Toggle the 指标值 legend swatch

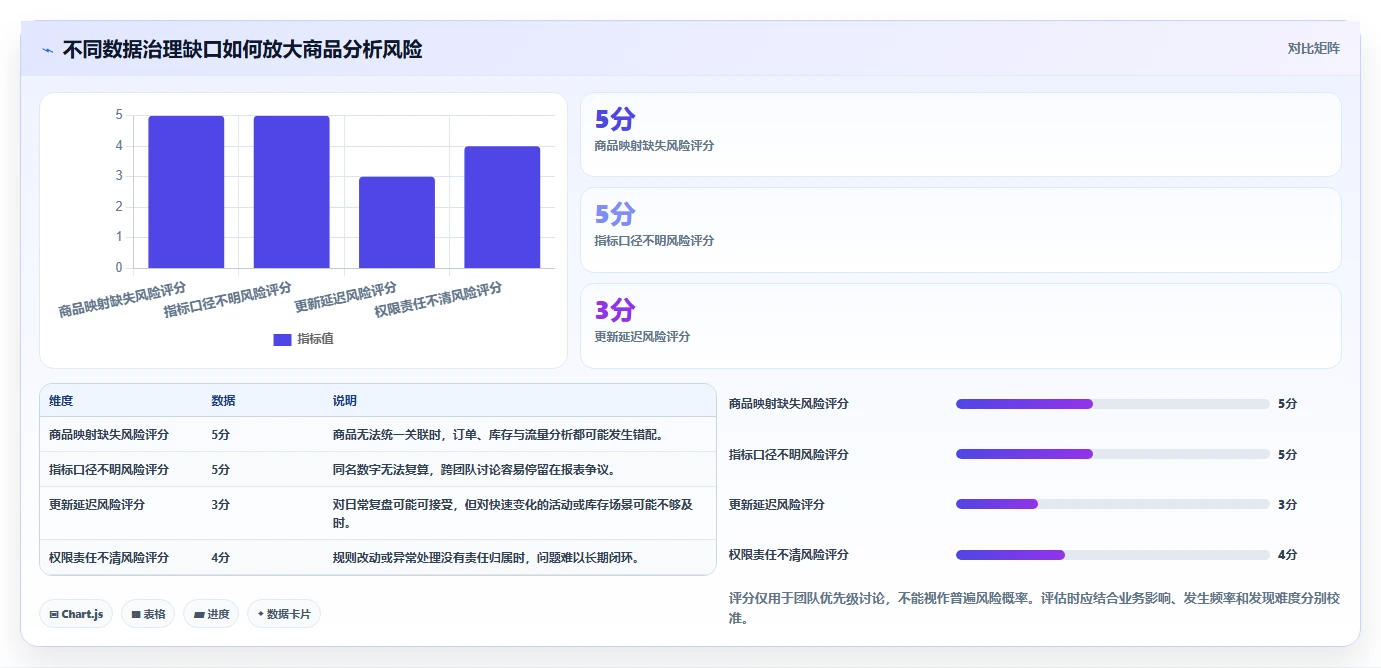[282, 339]
